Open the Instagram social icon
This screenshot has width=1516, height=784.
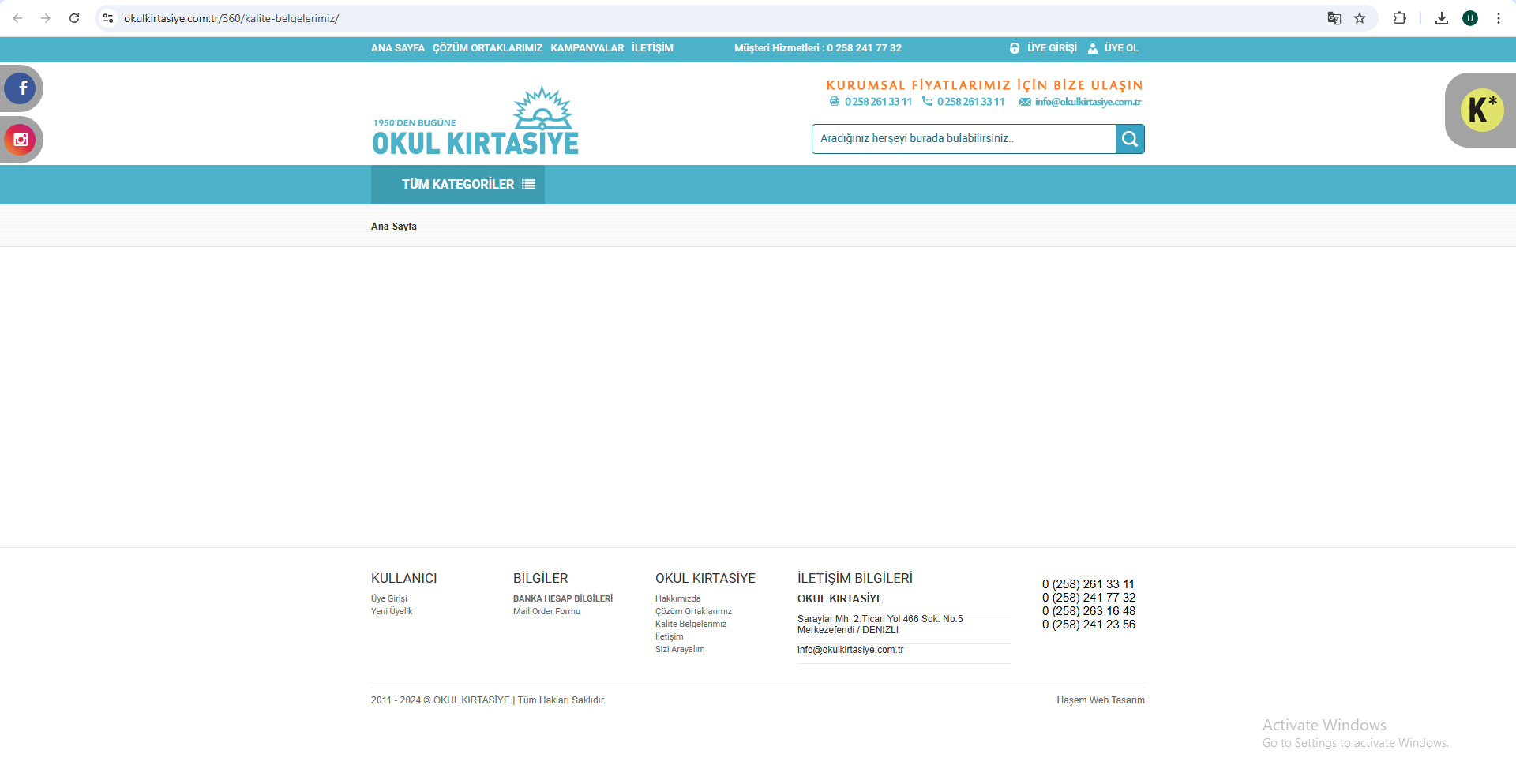coord(21,140)
